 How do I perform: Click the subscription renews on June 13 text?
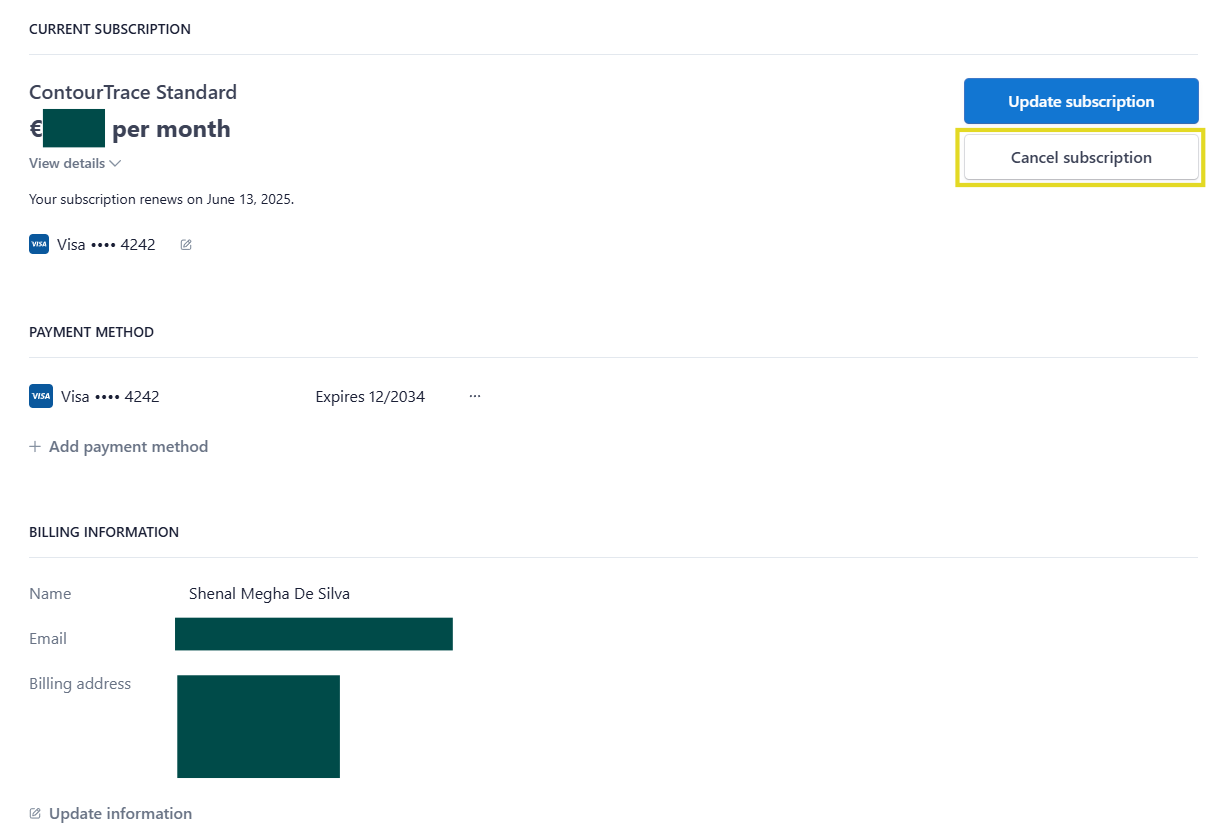(161, 199)
